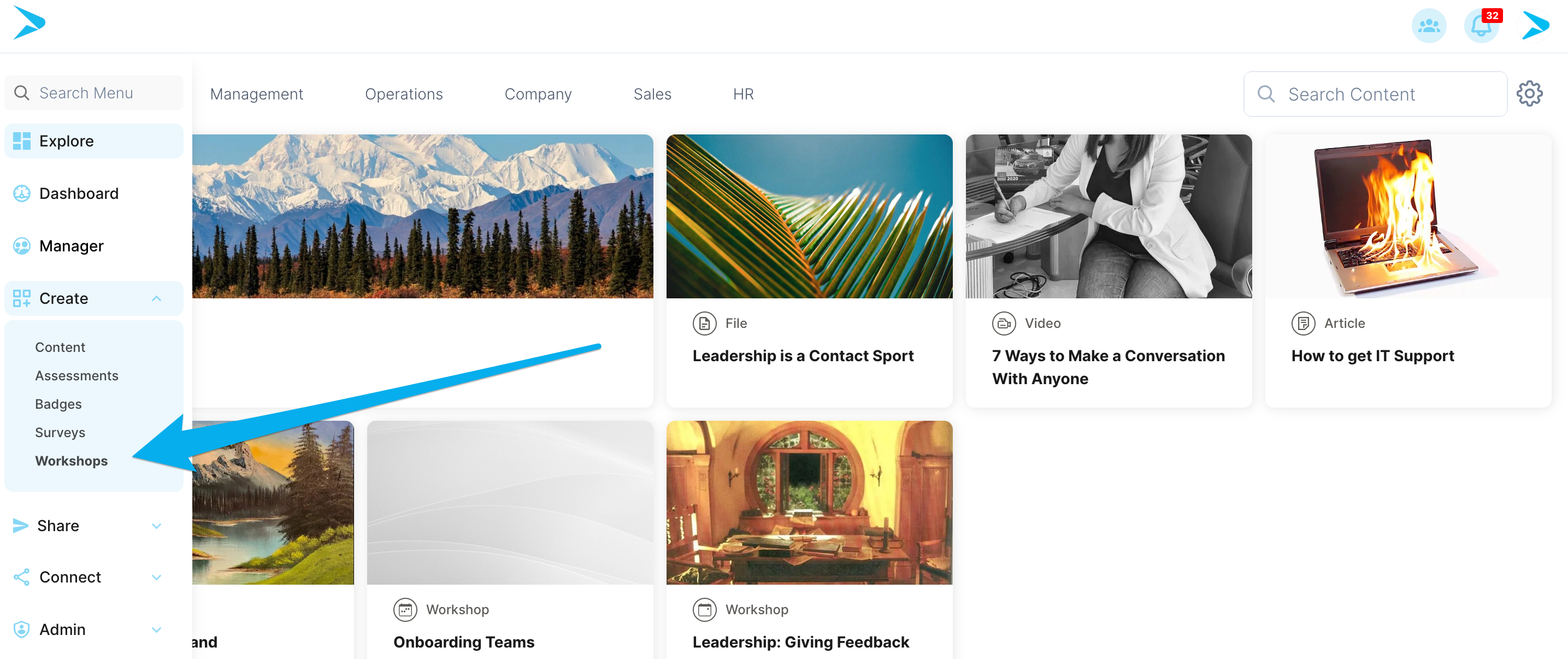Focus the Search Menu input field
1568x659 pixels.
[x=94, y=92]
